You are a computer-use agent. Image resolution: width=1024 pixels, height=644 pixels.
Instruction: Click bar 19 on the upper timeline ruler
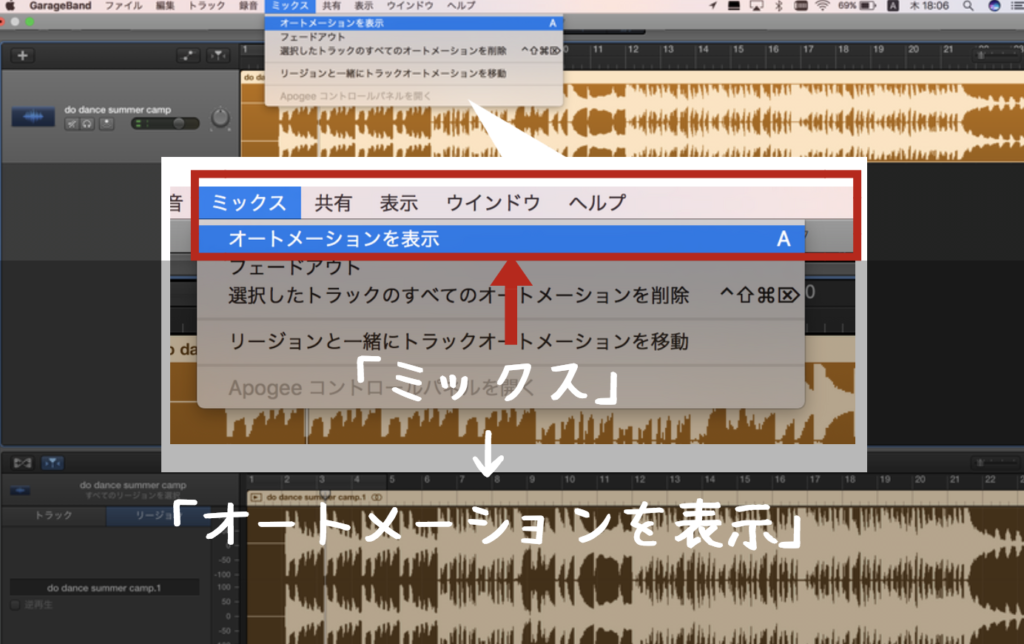coord(878,50)
